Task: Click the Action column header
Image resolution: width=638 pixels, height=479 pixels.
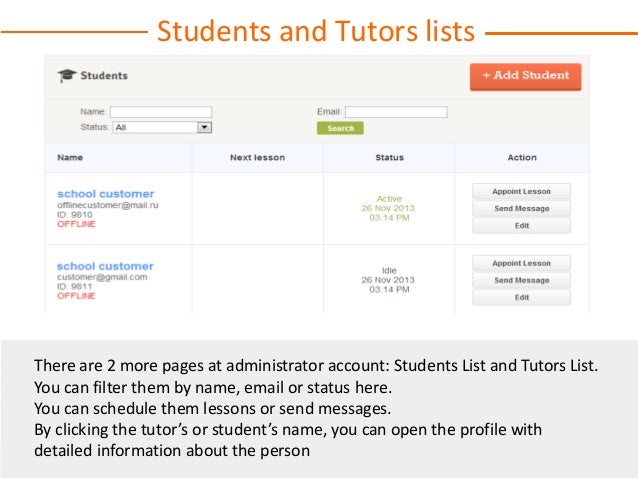Action: [x=522, y=158]
